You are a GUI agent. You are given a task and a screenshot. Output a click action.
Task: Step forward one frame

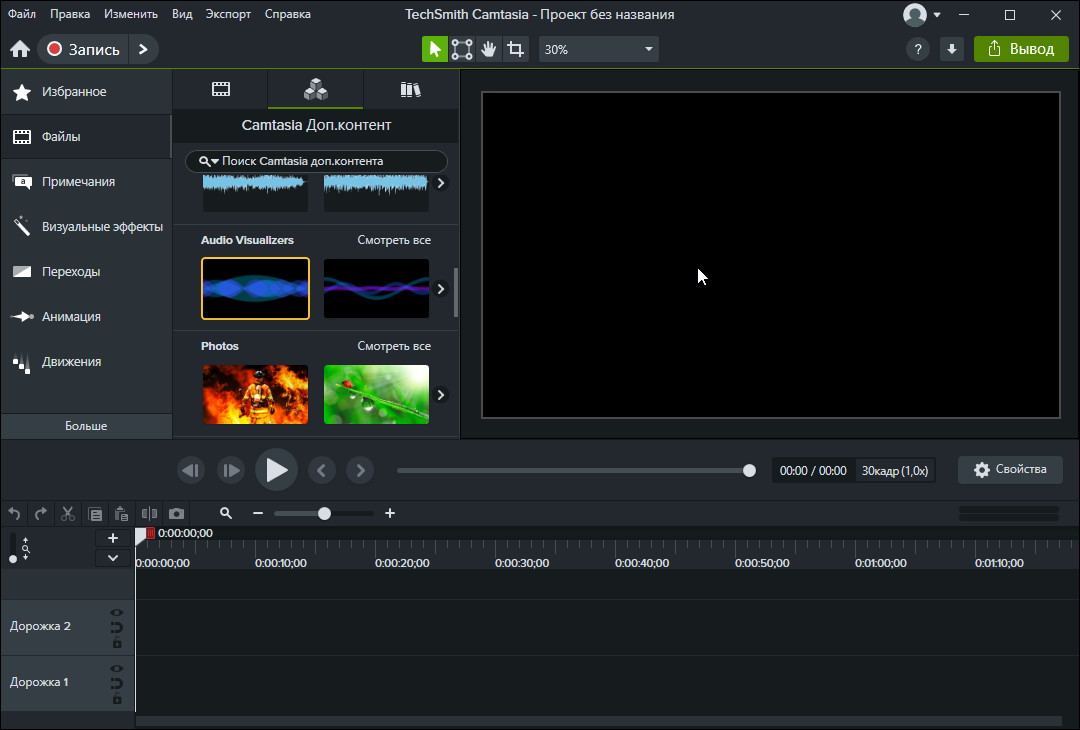point(231,470)
